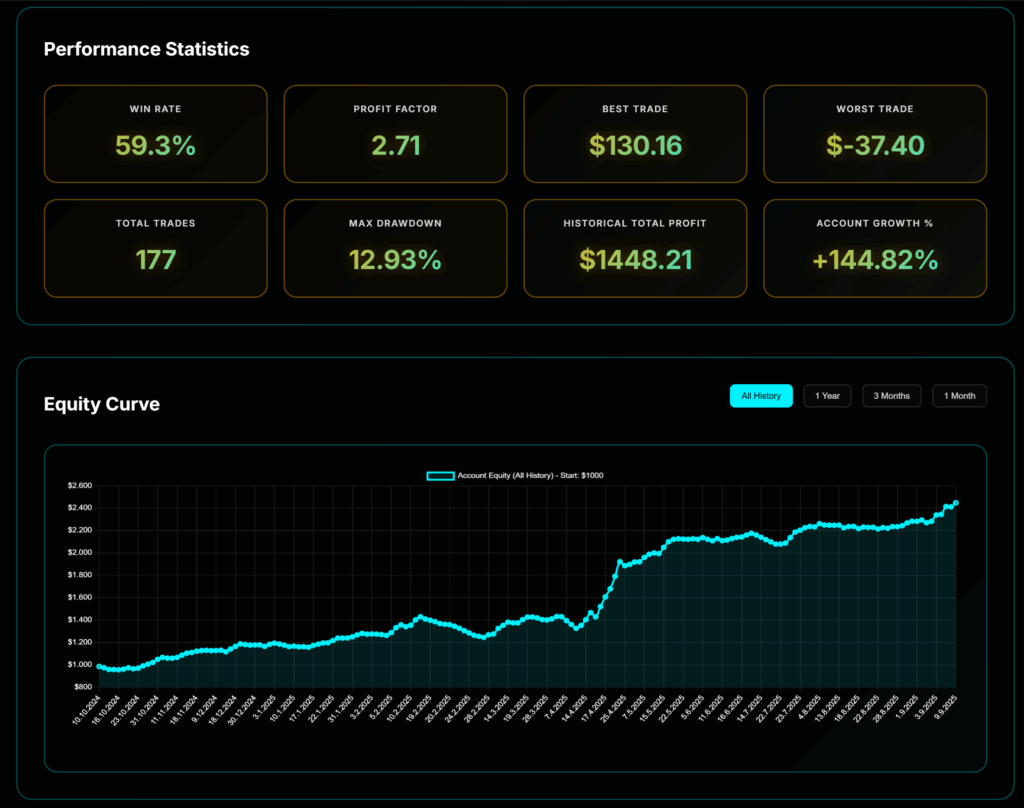The height and width of the screenshot is (808, 1024).
Task: Click the Equity Curve heading
Action: tap(101, 404)
